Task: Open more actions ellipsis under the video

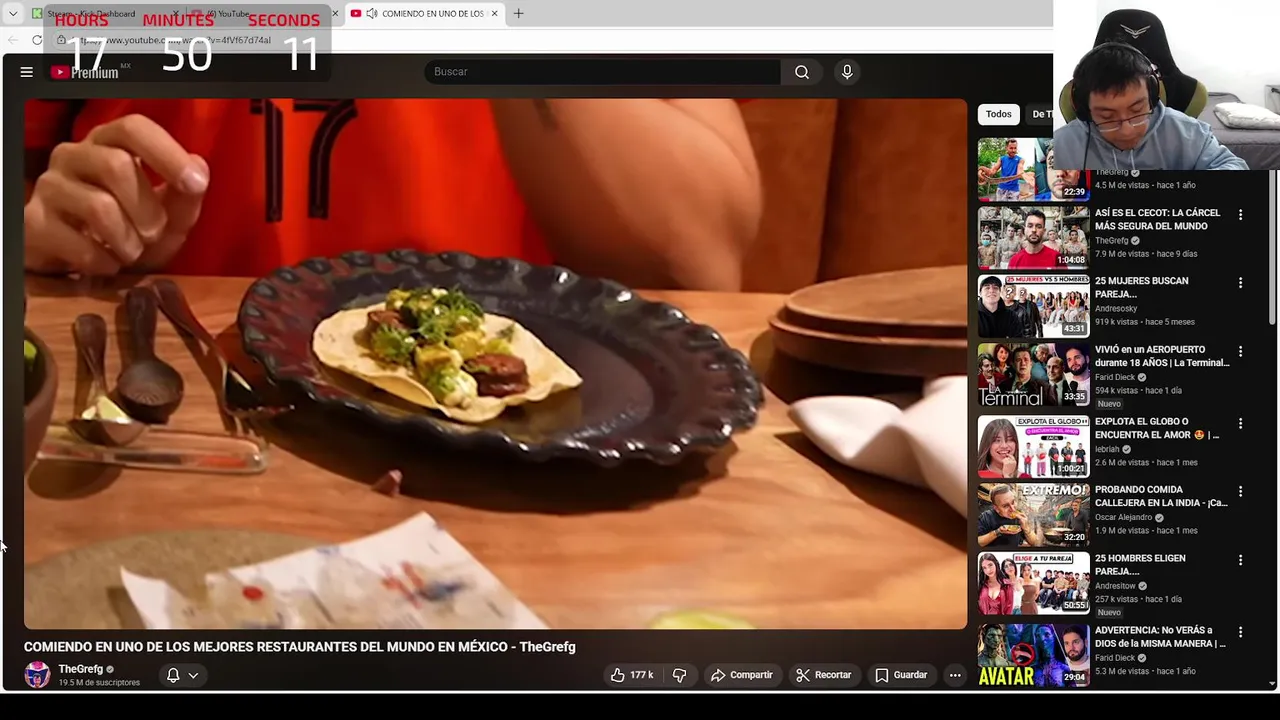Action: point(955,675)
